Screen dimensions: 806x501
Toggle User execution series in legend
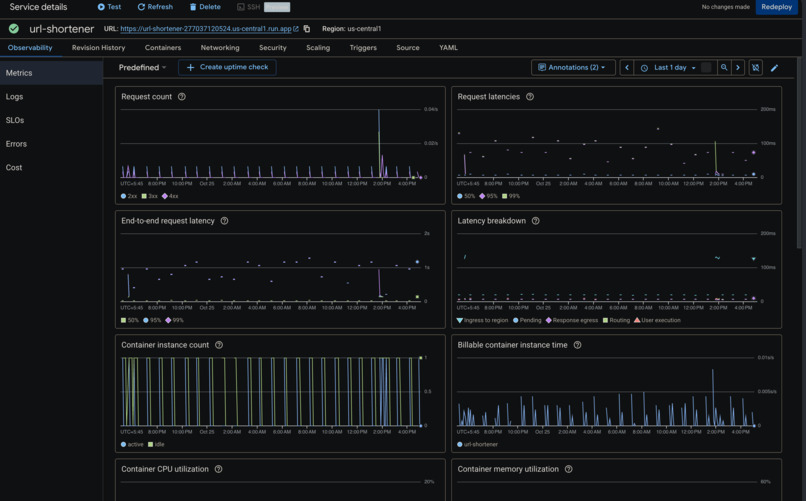(x=657, y=320)
